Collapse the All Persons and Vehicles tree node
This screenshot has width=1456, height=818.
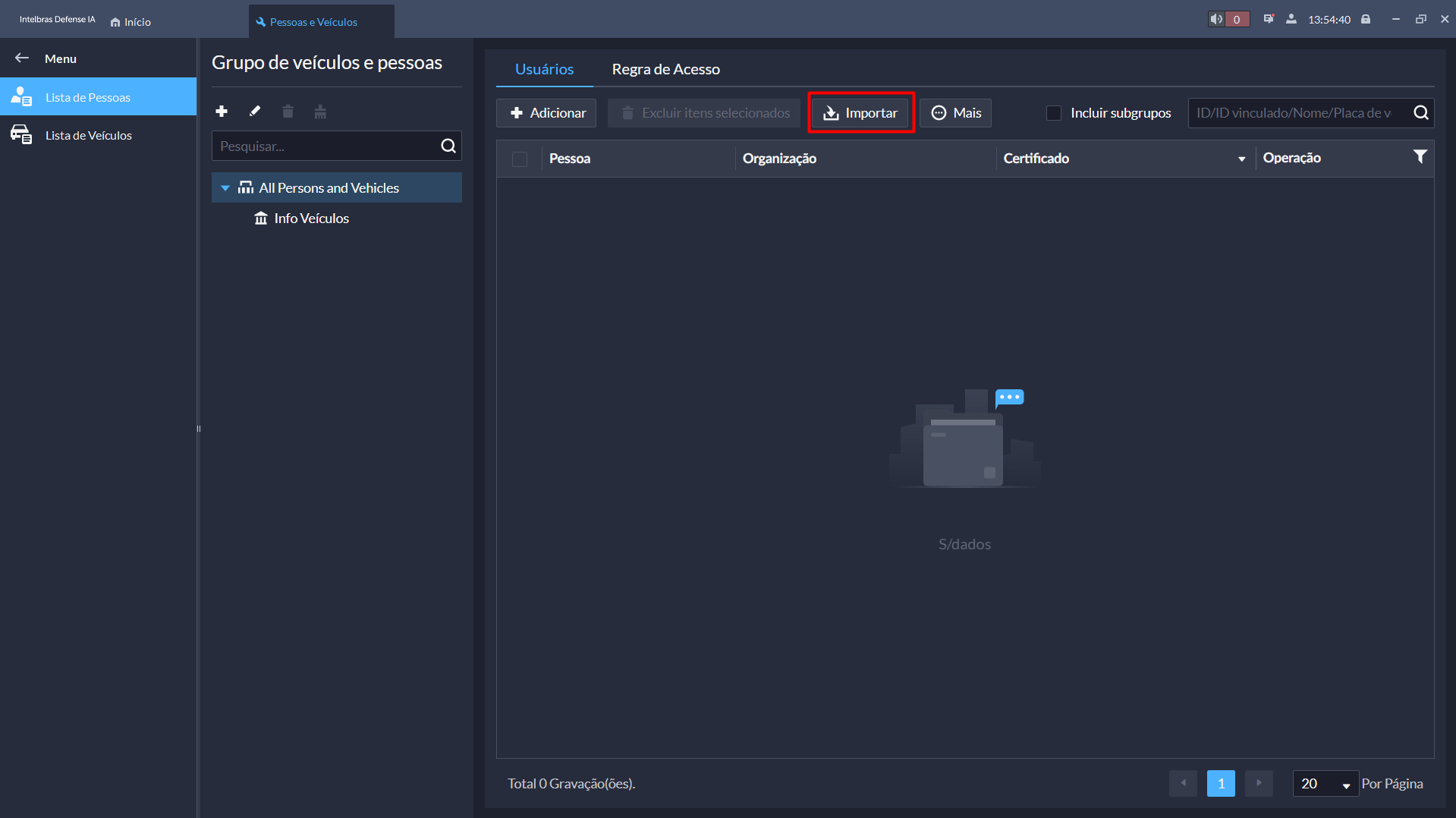pyautogui.click(x=225, y=188)
